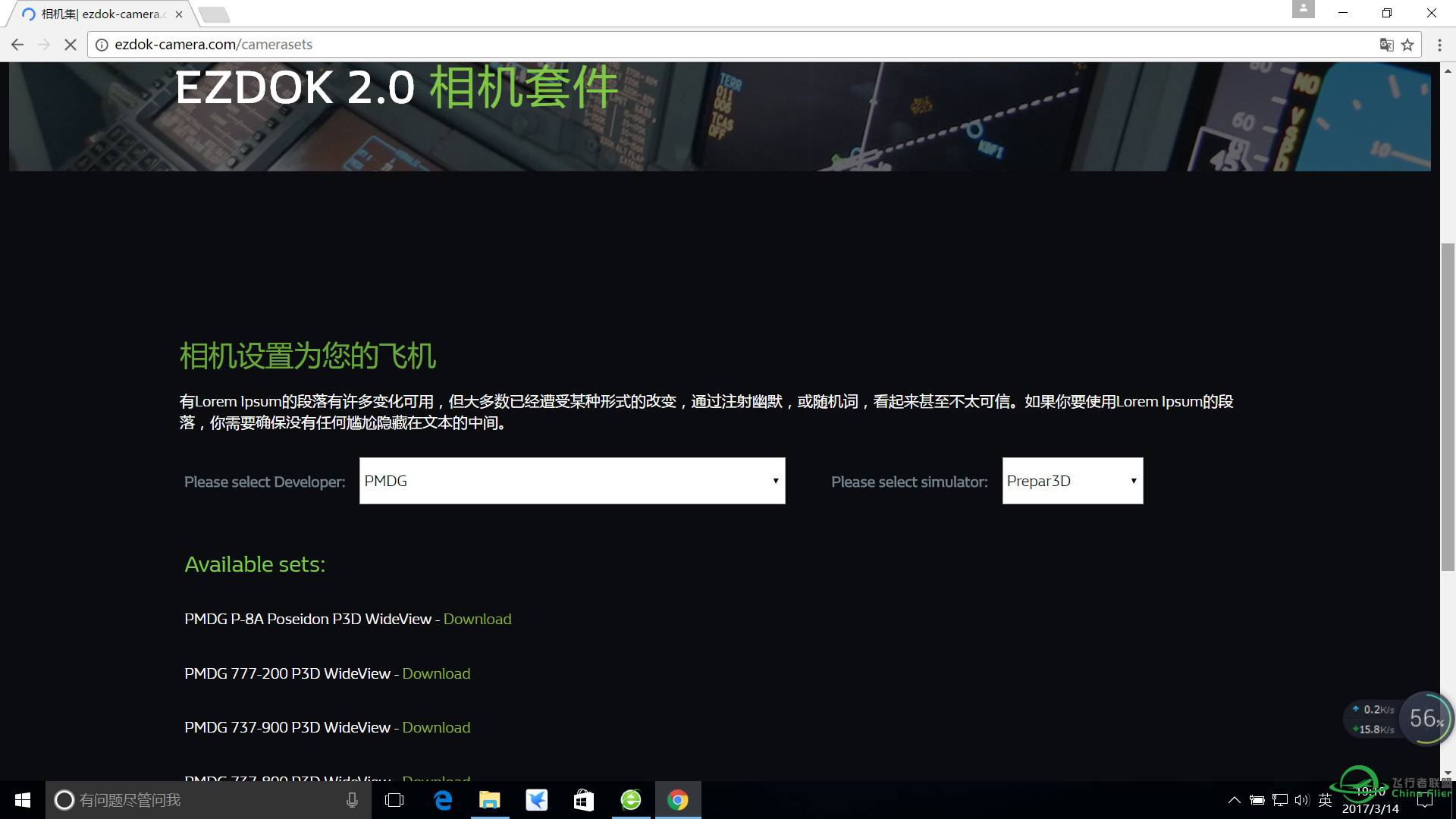Open the Windows Start menu
1456x819 pixels.
point(22,800)
